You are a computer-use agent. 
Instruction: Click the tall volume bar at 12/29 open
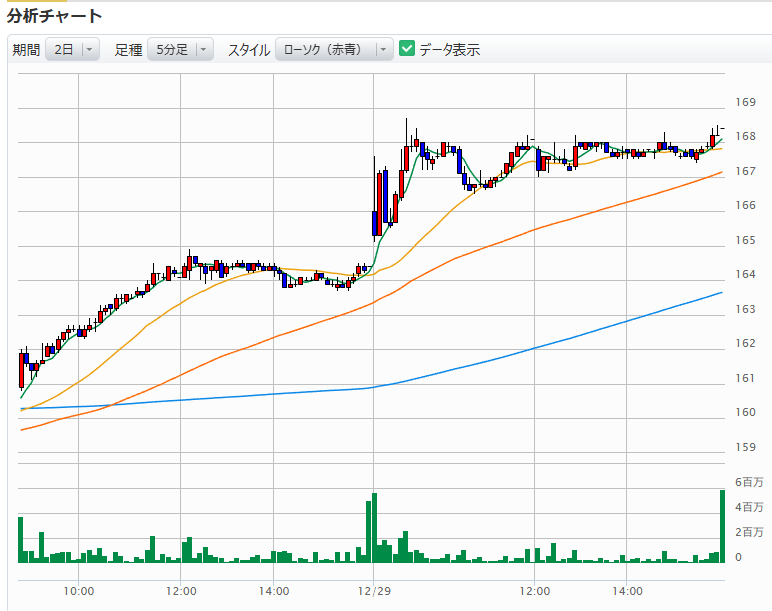tap(374, 527)
